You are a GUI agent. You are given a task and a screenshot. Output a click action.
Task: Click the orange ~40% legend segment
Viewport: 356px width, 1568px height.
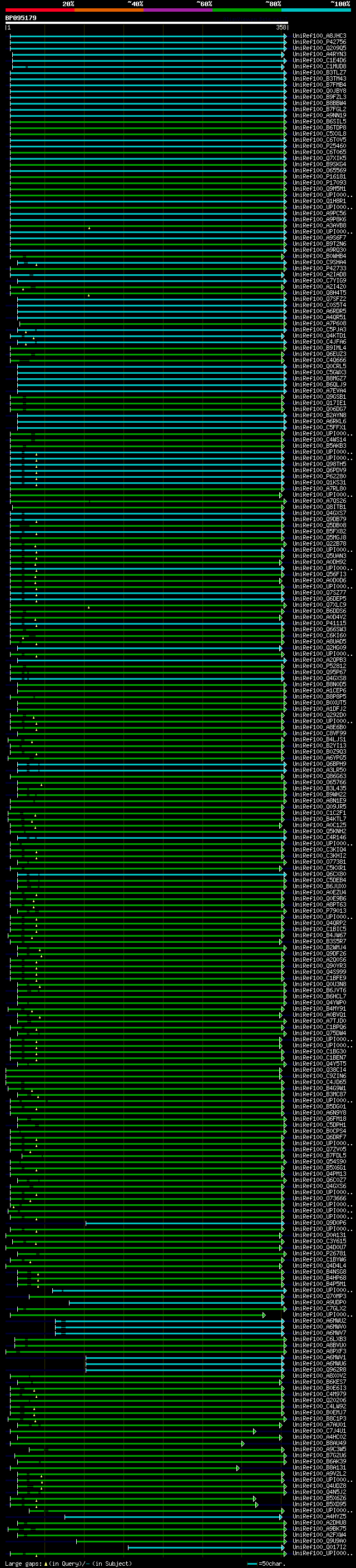(108, 10)
